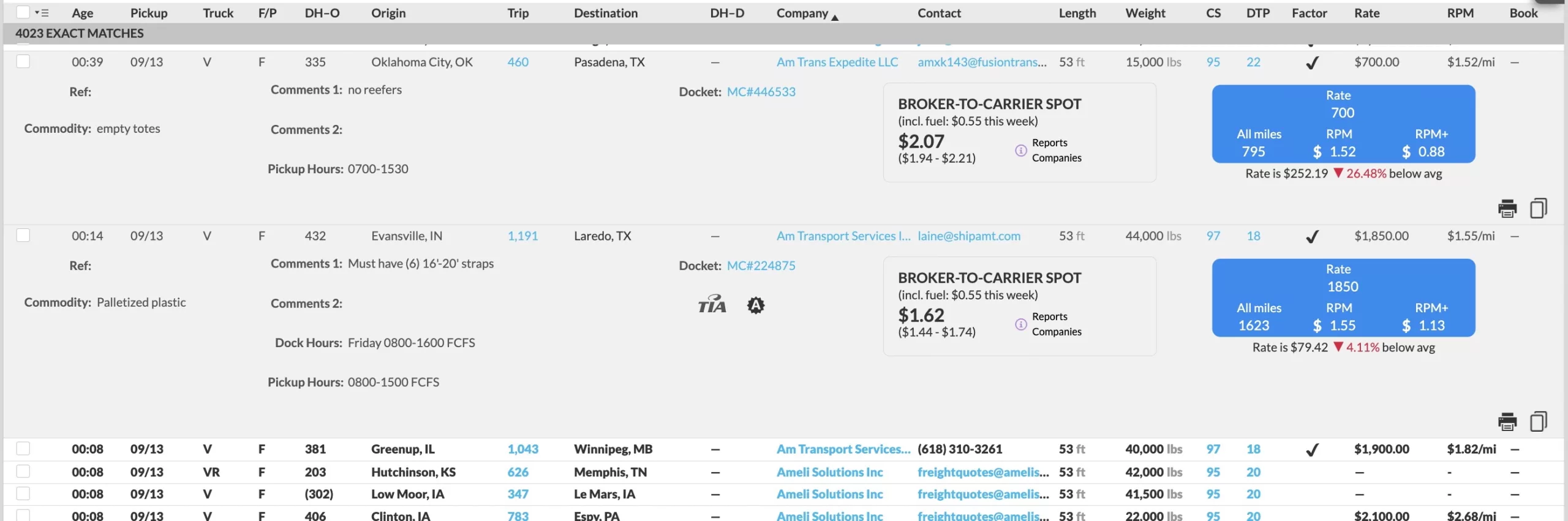Open trip miles 626 link
This screenshot has width=1568, height=521.
pos(518,472)
